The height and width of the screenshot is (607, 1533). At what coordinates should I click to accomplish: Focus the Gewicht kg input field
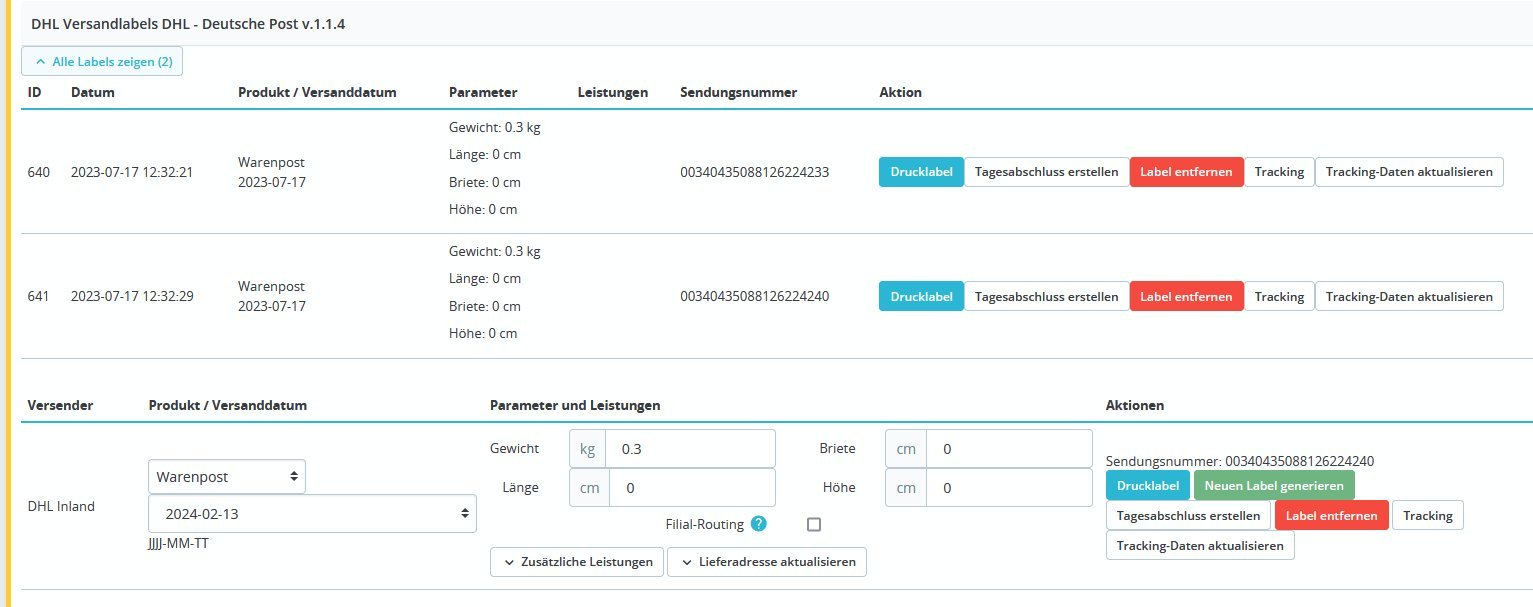point(690,449)
